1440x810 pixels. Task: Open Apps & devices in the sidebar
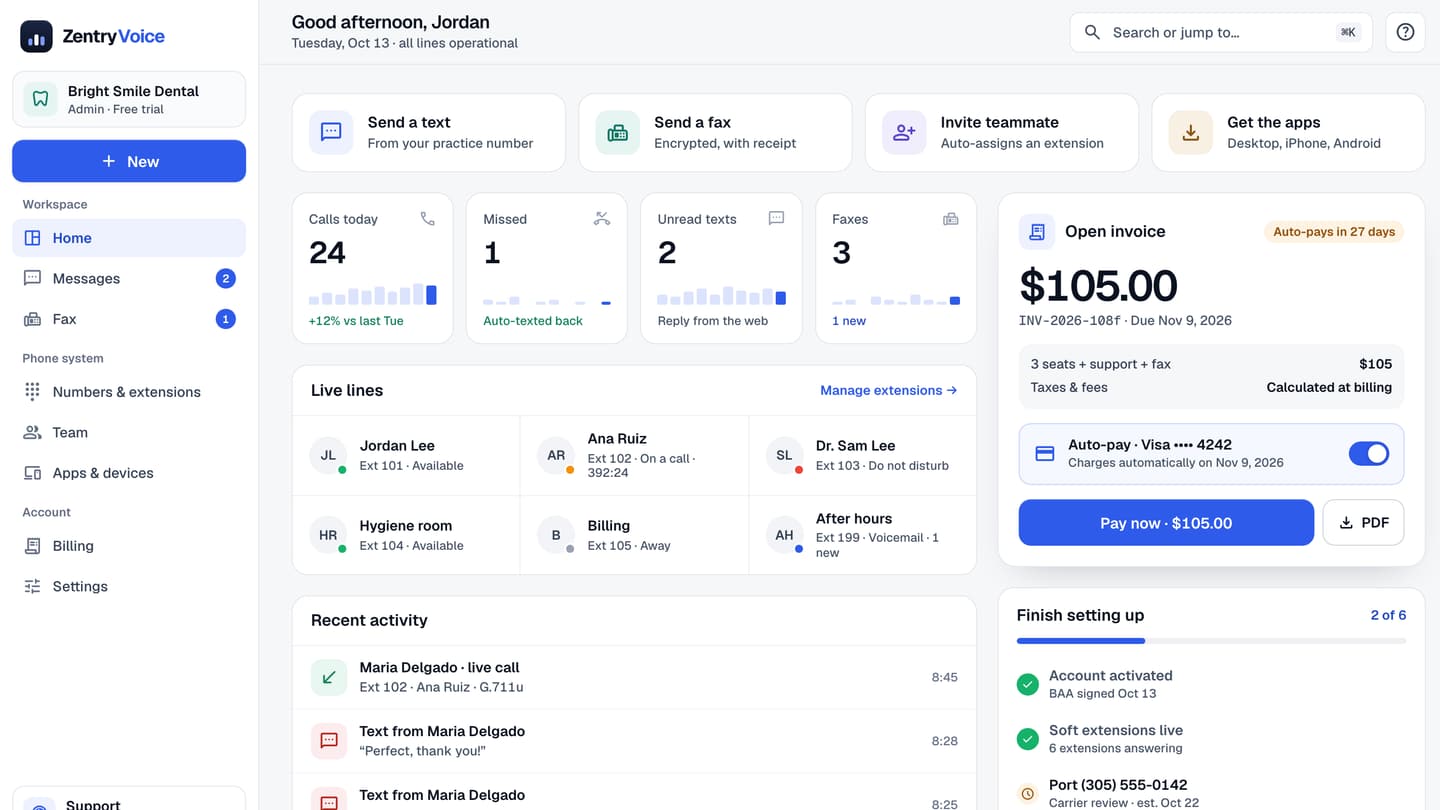pos(129,473)
